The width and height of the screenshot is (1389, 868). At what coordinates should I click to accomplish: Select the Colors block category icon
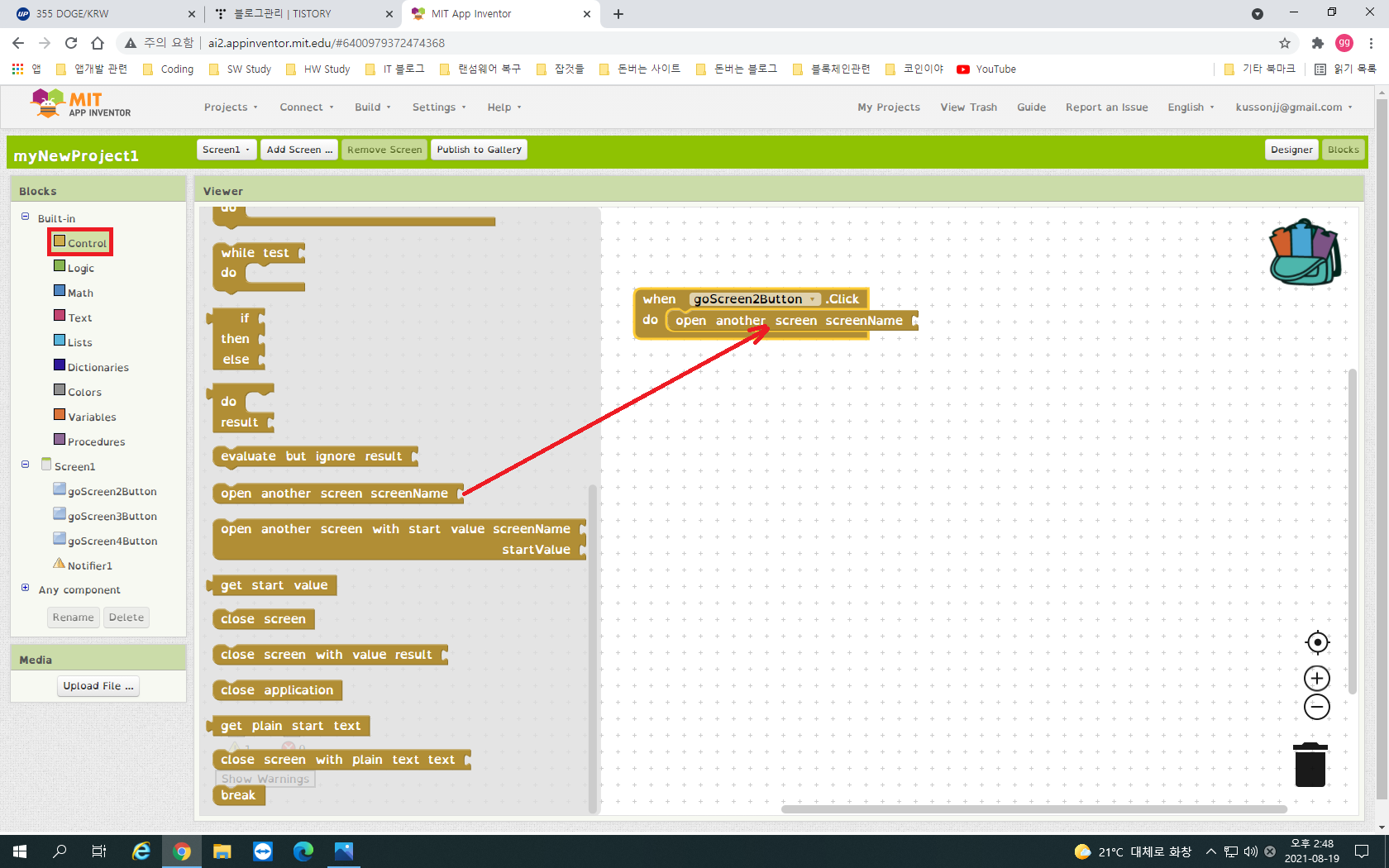click(x=60, y=390)
